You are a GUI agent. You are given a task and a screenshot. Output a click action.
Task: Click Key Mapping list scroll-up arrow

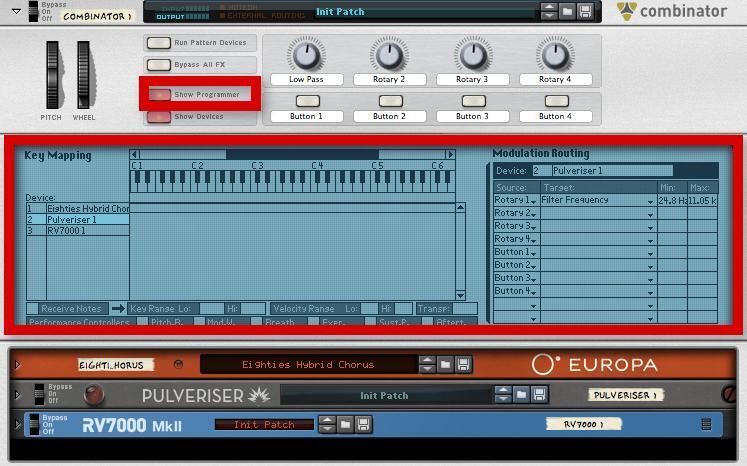pyautogui.click(x=460, y=207)
